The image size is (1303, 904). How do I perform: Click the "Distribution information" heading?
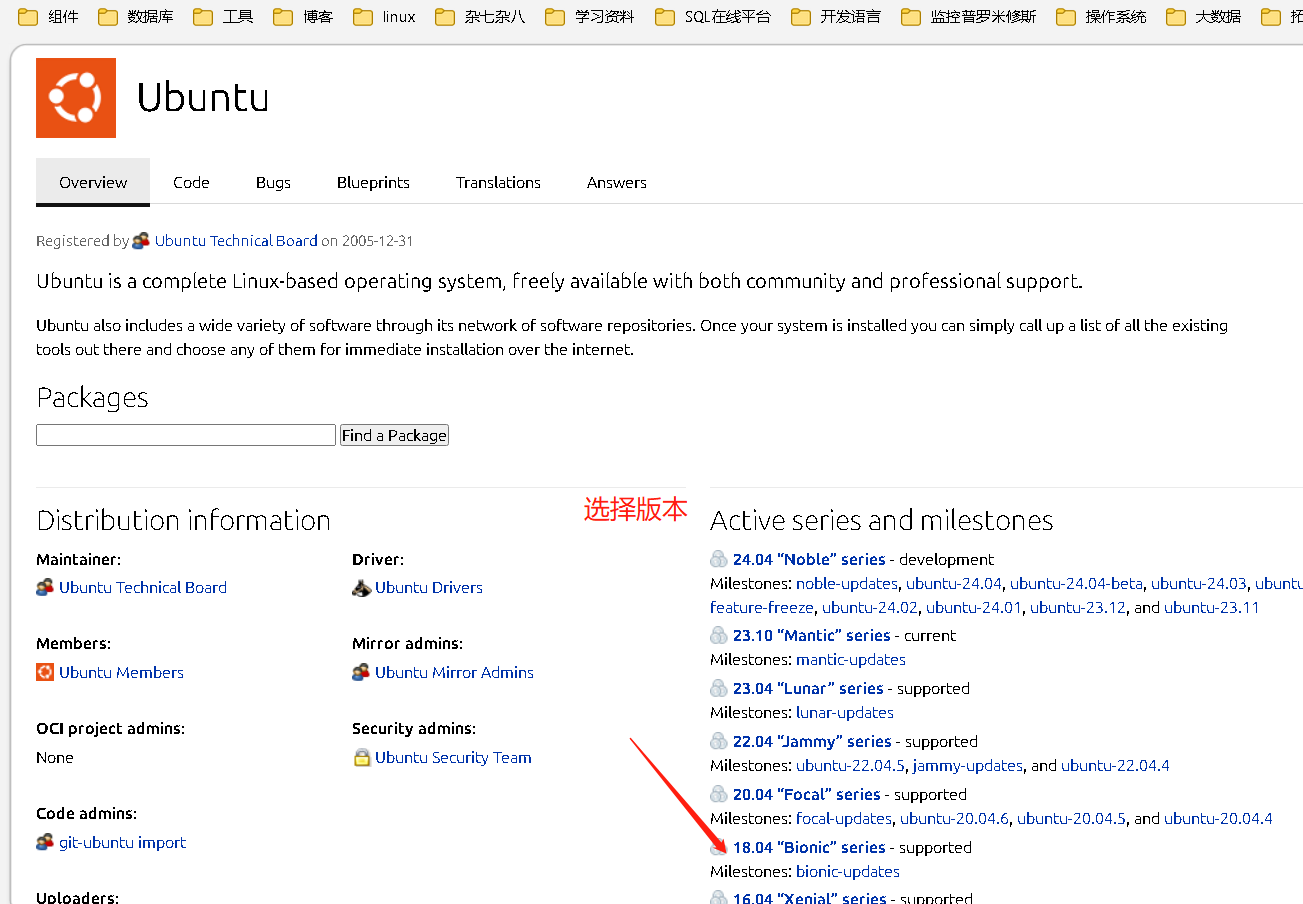point(183,520)
